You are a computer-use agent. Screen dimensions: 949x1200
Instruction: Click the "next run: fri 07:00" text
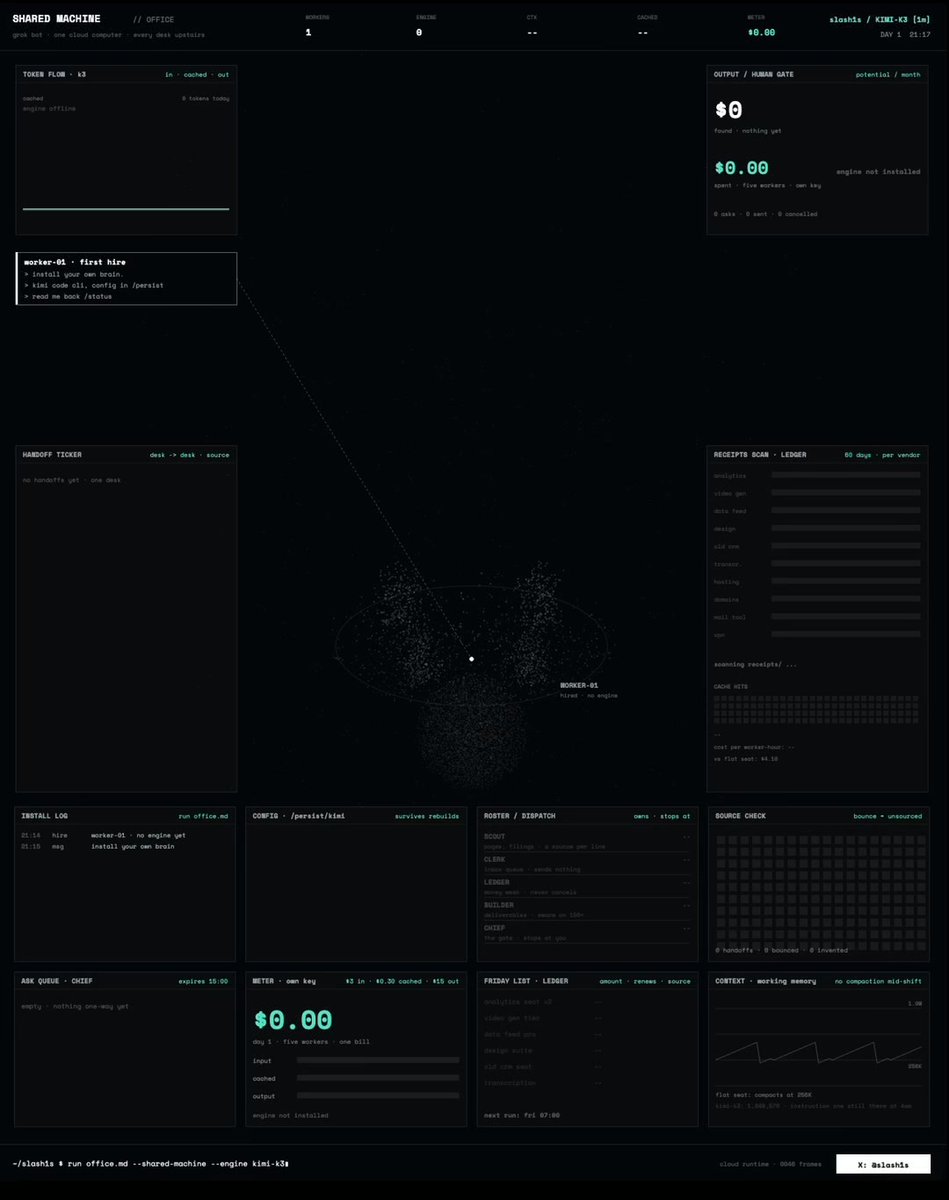[522, 1114]
